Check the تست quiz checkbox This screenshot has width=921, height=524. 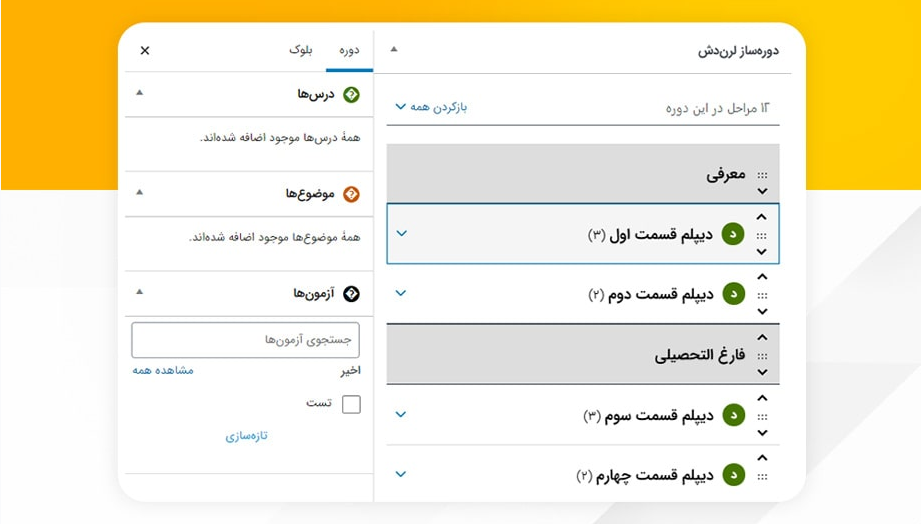[351, 404]
